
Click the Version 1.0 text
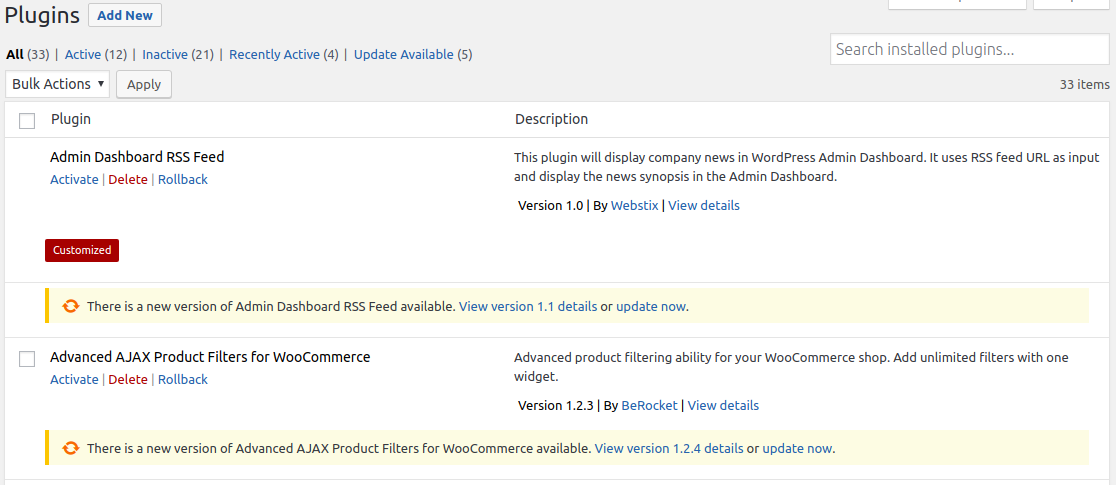[x=550, y=206]
